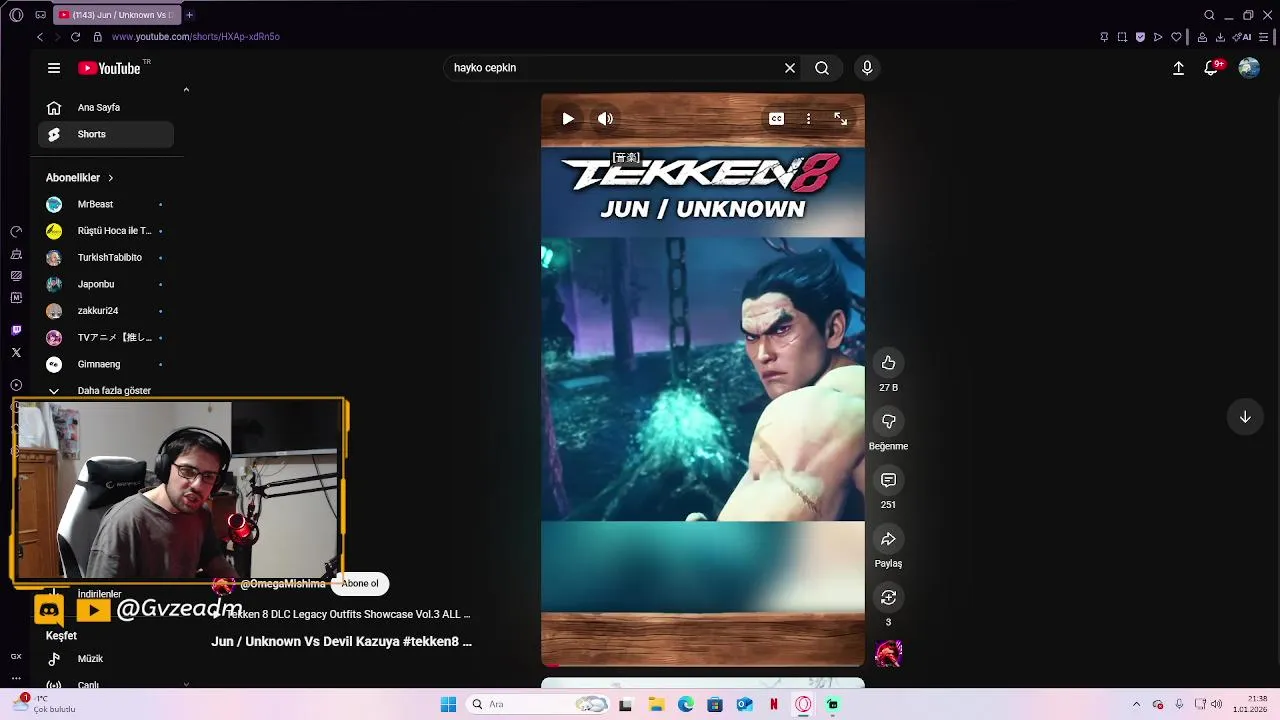Open the browser AI assistant button
The height and width of the screenshot is (720, 1280).
[x=1242, y=37]
